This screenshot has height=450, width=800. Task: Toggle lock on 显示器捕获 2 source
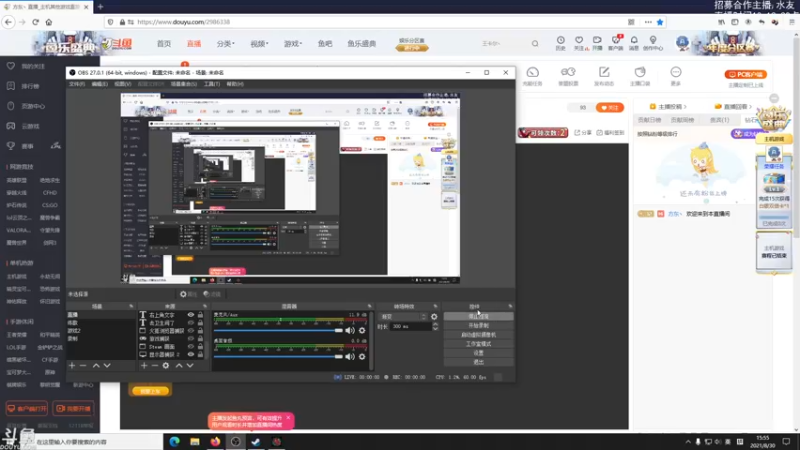[200, 354]
